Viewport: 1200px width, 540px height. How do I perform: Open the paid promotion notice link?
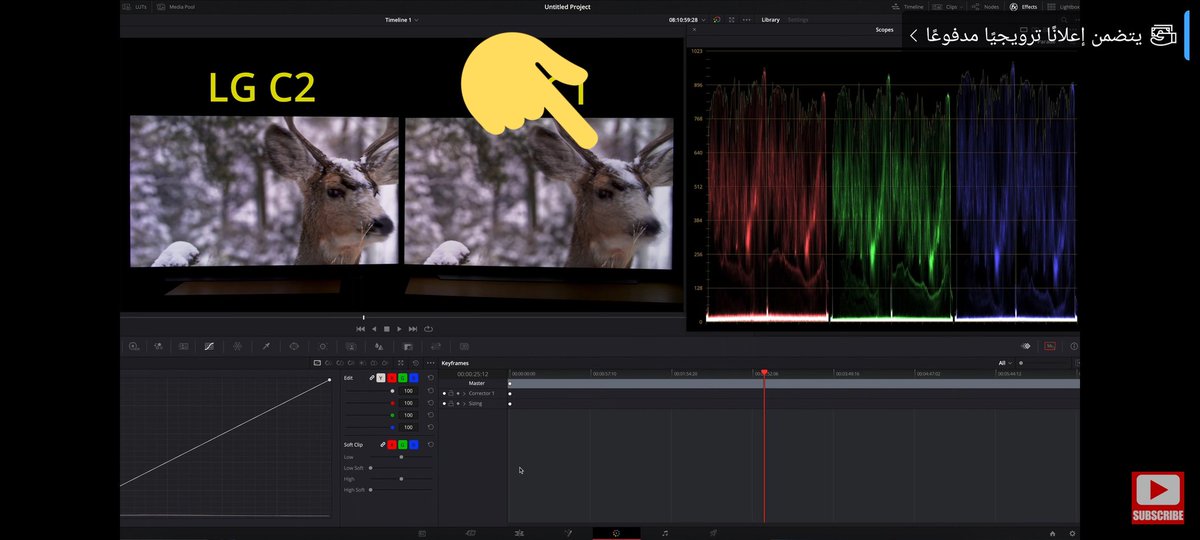click(x=1043, y=35)
